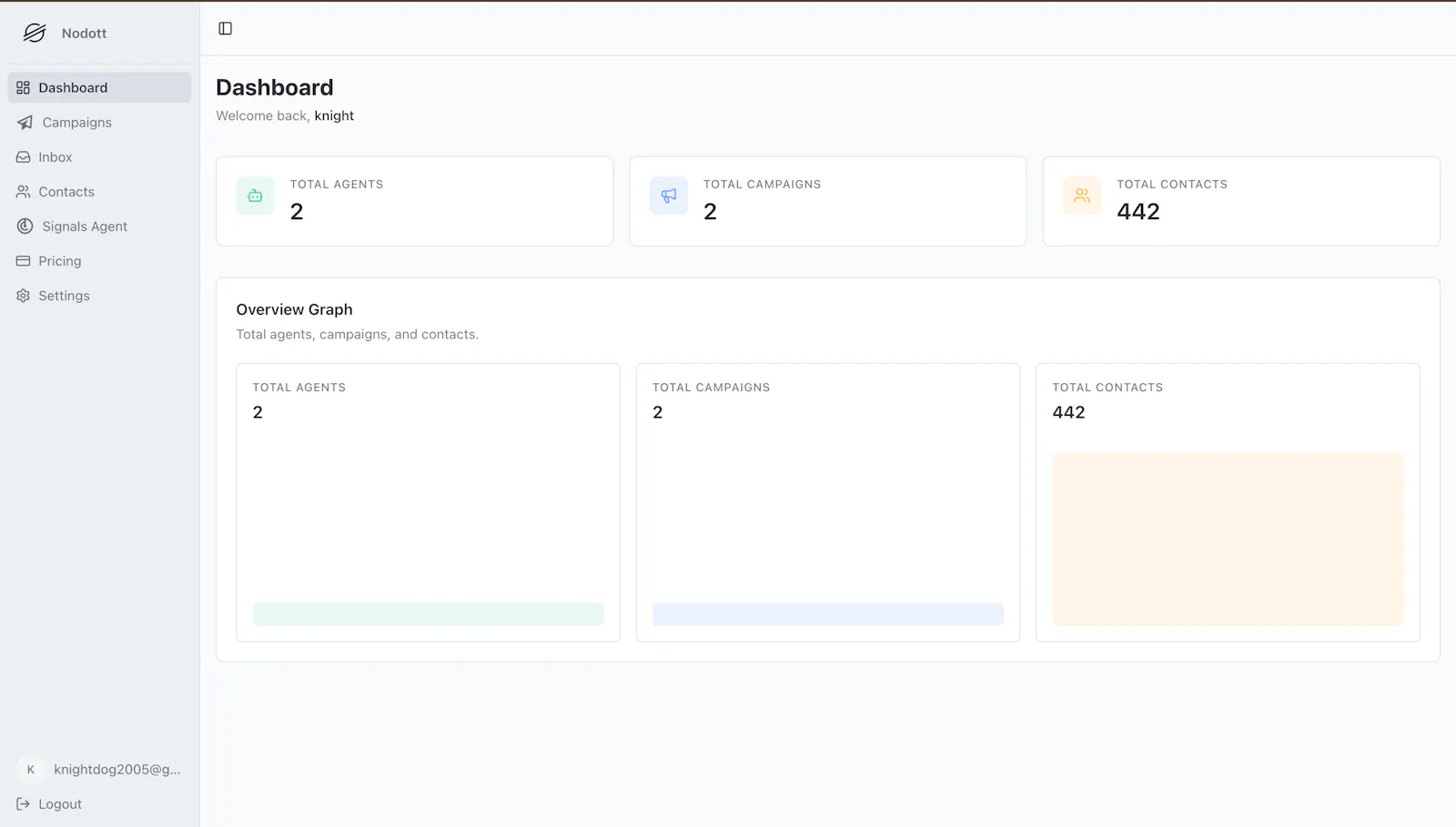Click the orange Total Contacts graph bar

tap(1228, 539)
